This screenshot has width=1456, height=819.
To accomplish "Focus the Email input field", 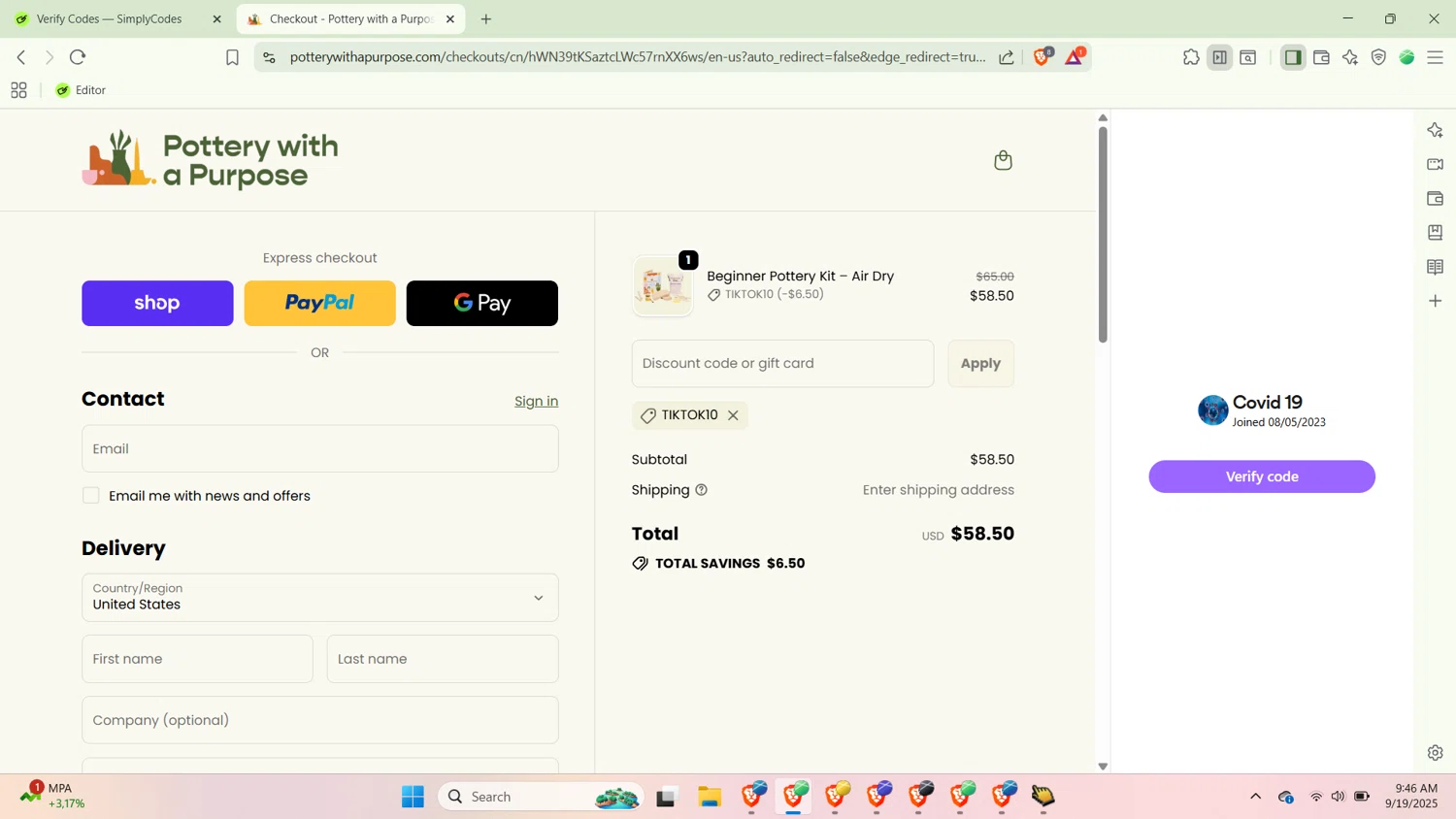I will point(320,448).
